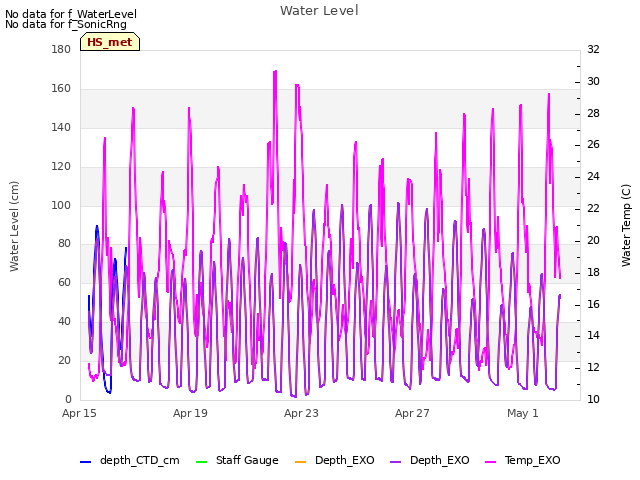This screenshot has height=480, width=640.
Task: Click the 20 tick on right temperature axis
Action: pyautogui.click(x=593, y=240)
